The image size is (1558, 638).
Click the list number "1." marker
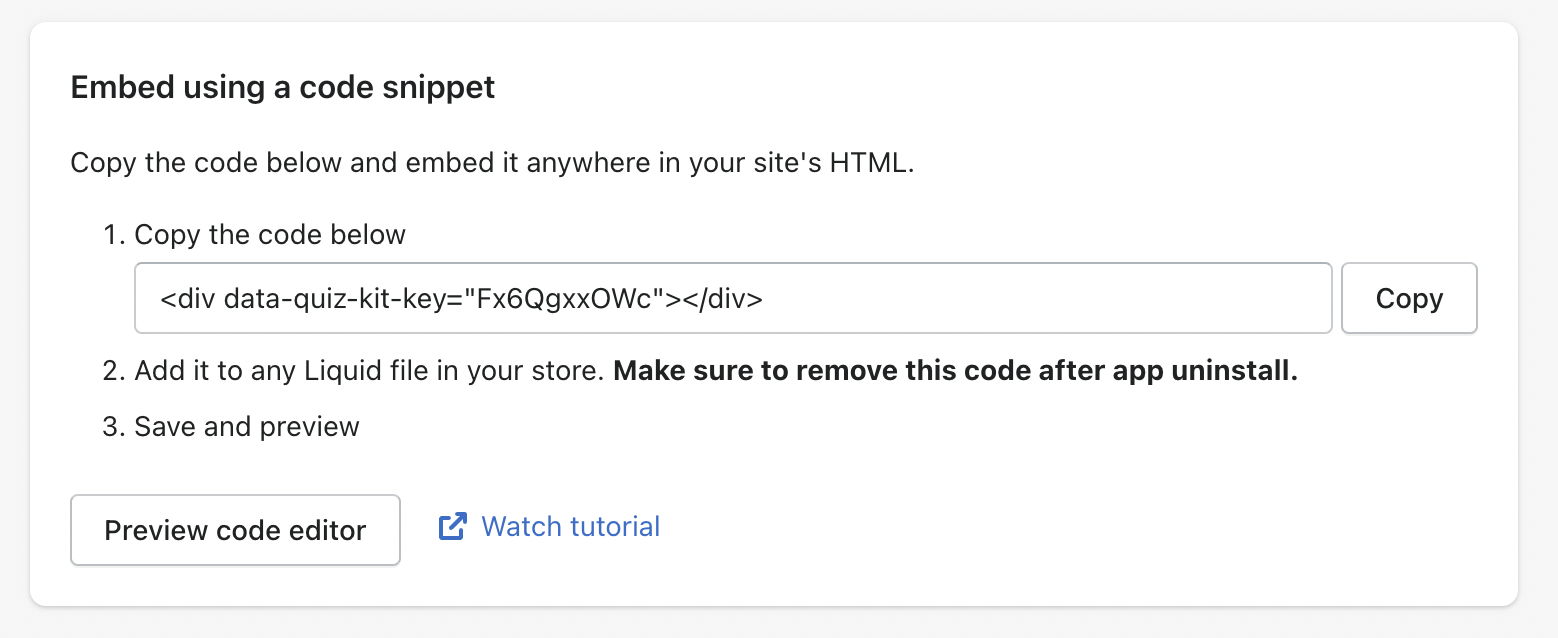tap(113, 235)
